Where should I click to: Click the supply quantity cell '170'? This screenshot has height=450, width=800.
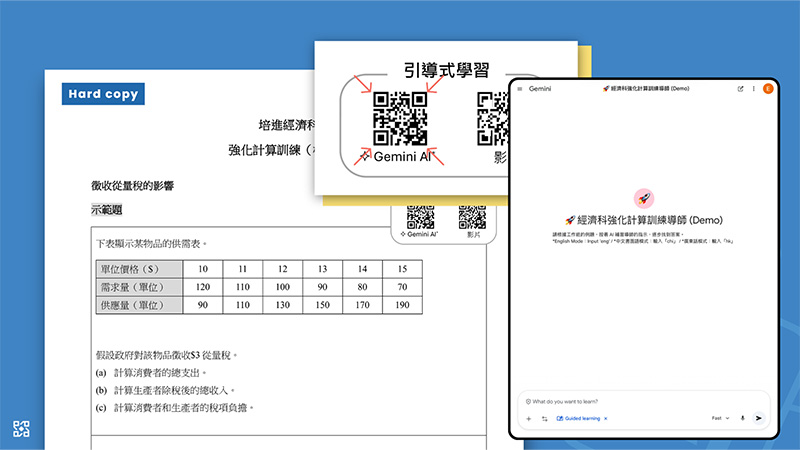pos(362,305)
